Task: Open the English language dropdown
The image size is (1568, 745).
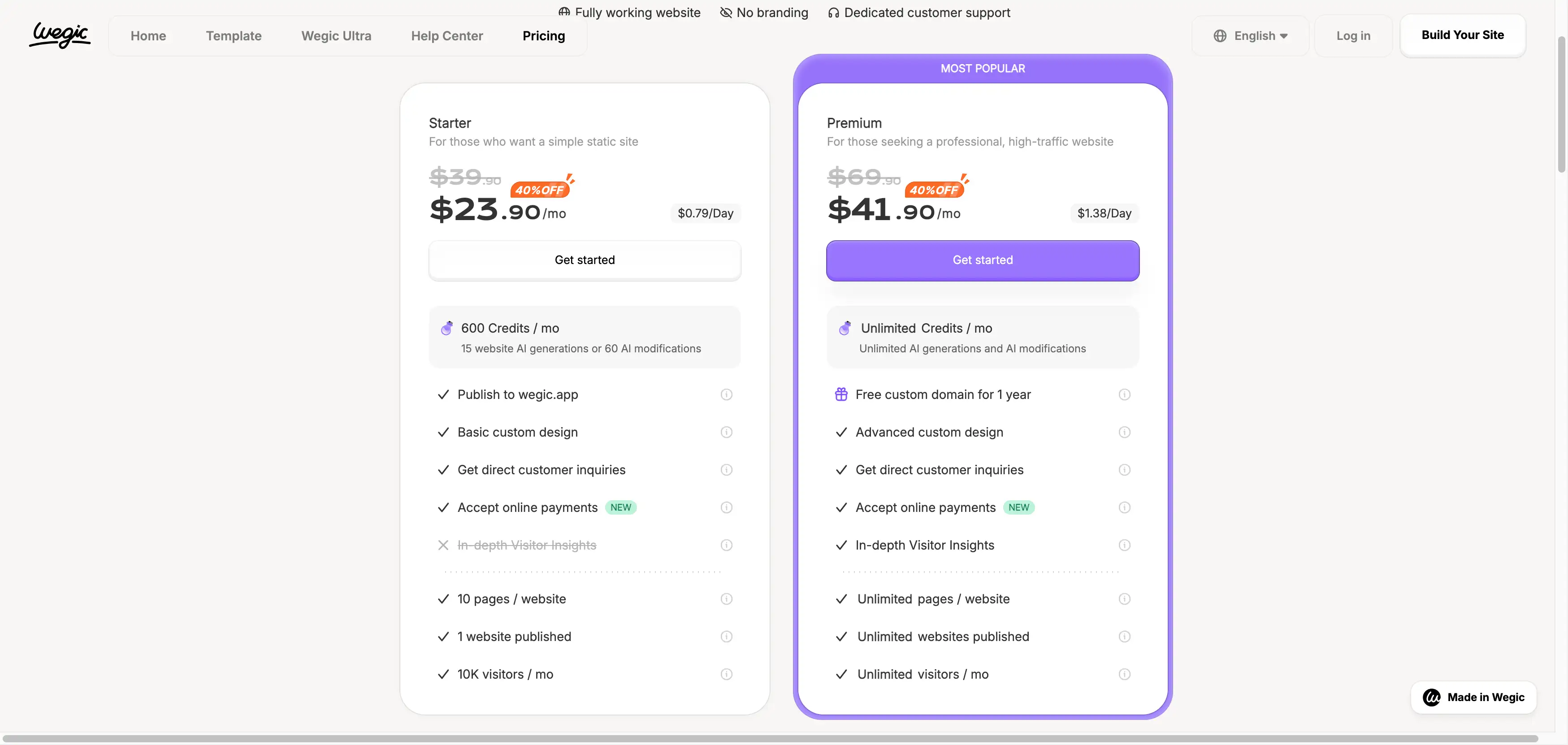Action: click(1256, 35)
